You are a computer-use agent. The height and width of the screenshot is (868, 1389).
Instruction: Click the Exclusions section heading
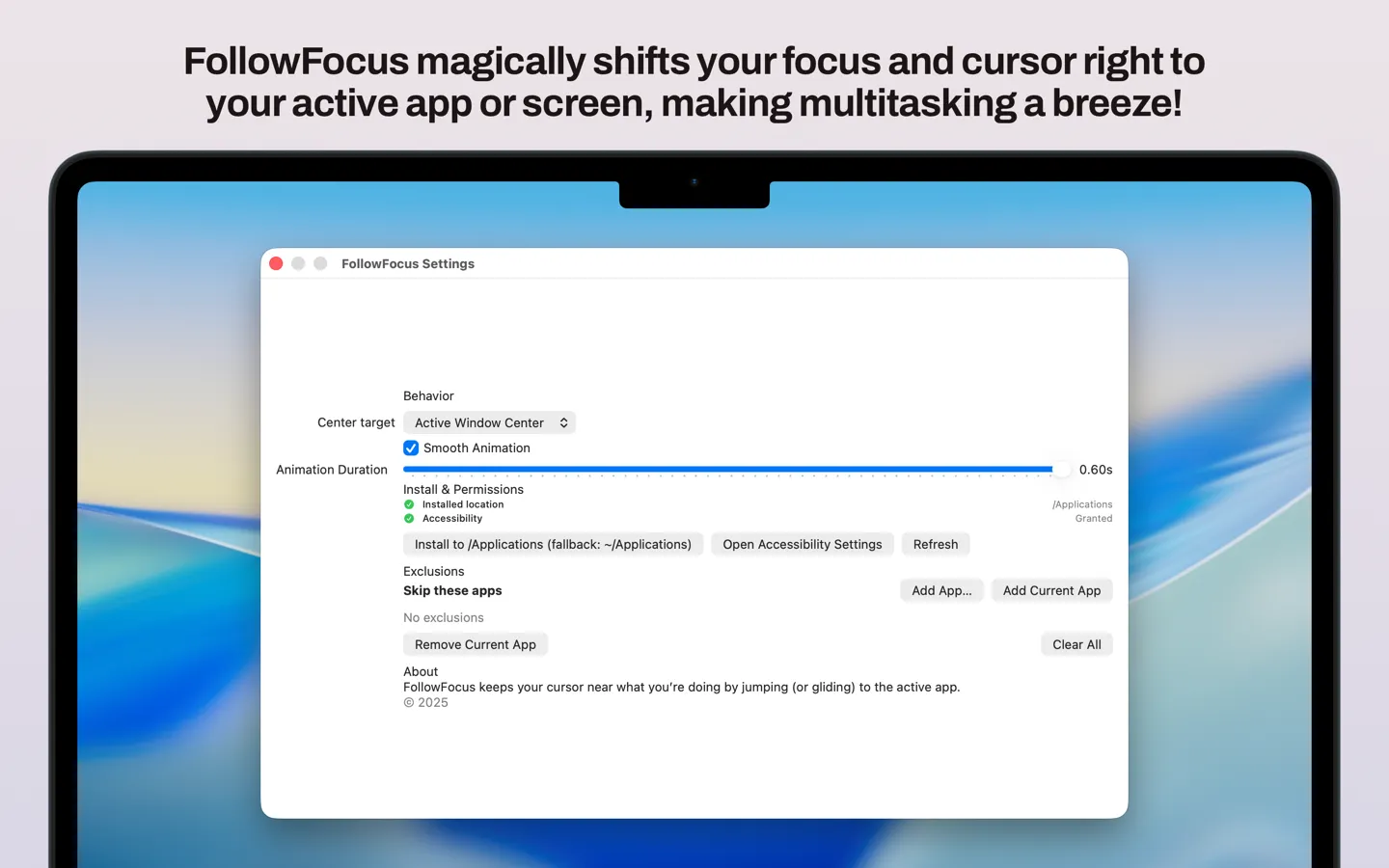tap(433, 571)
